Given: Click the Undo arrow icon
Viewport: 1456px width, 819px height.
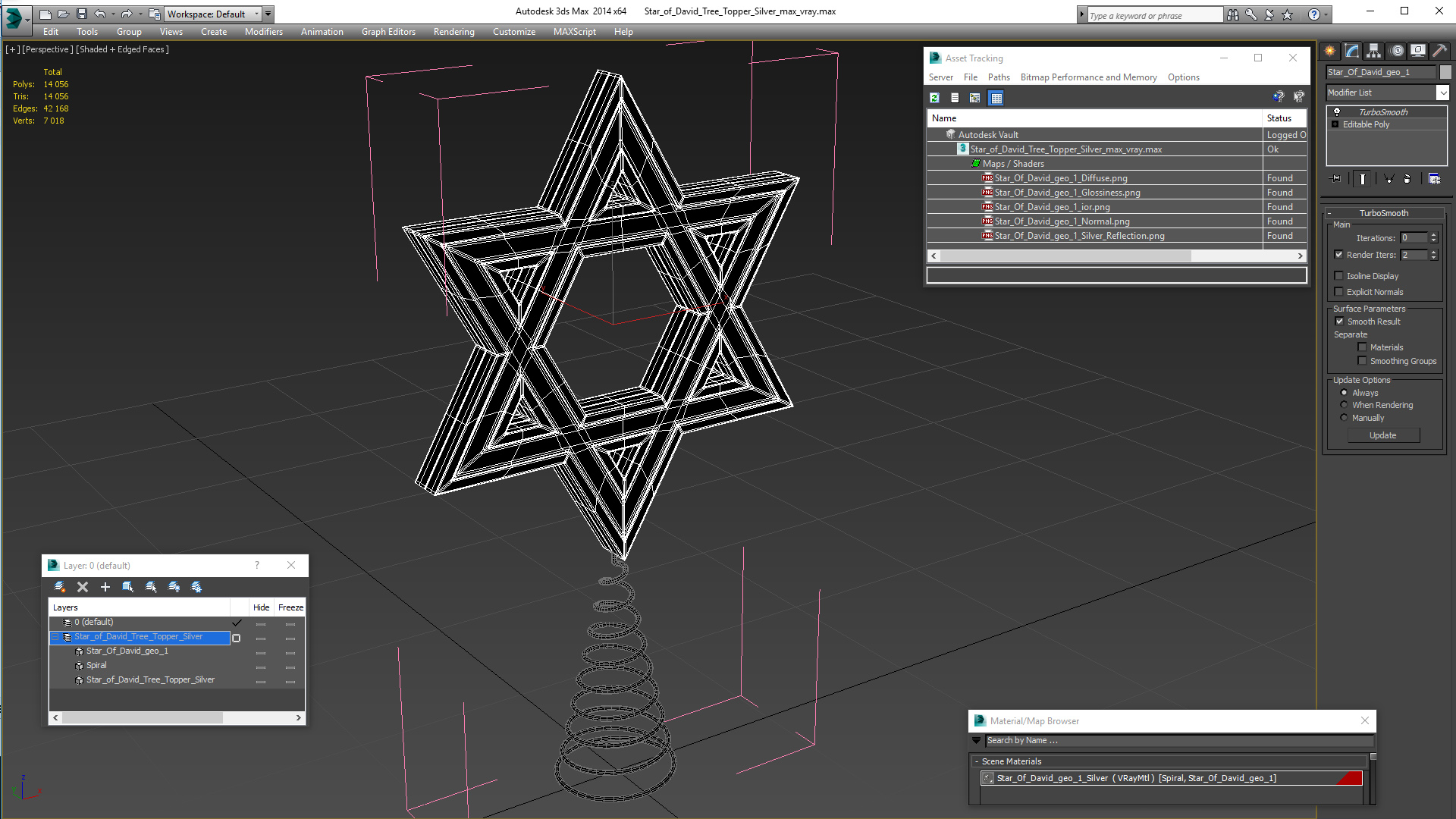Looking at the screenshot, I should point(99,14).
